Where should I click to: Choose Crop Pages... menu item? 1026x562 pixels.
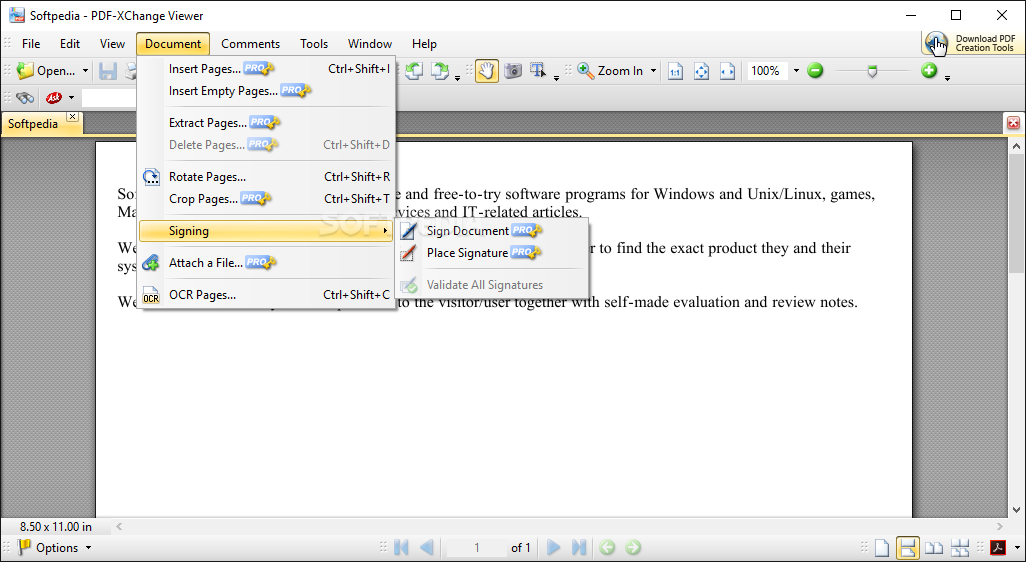(x=266, y=199)
